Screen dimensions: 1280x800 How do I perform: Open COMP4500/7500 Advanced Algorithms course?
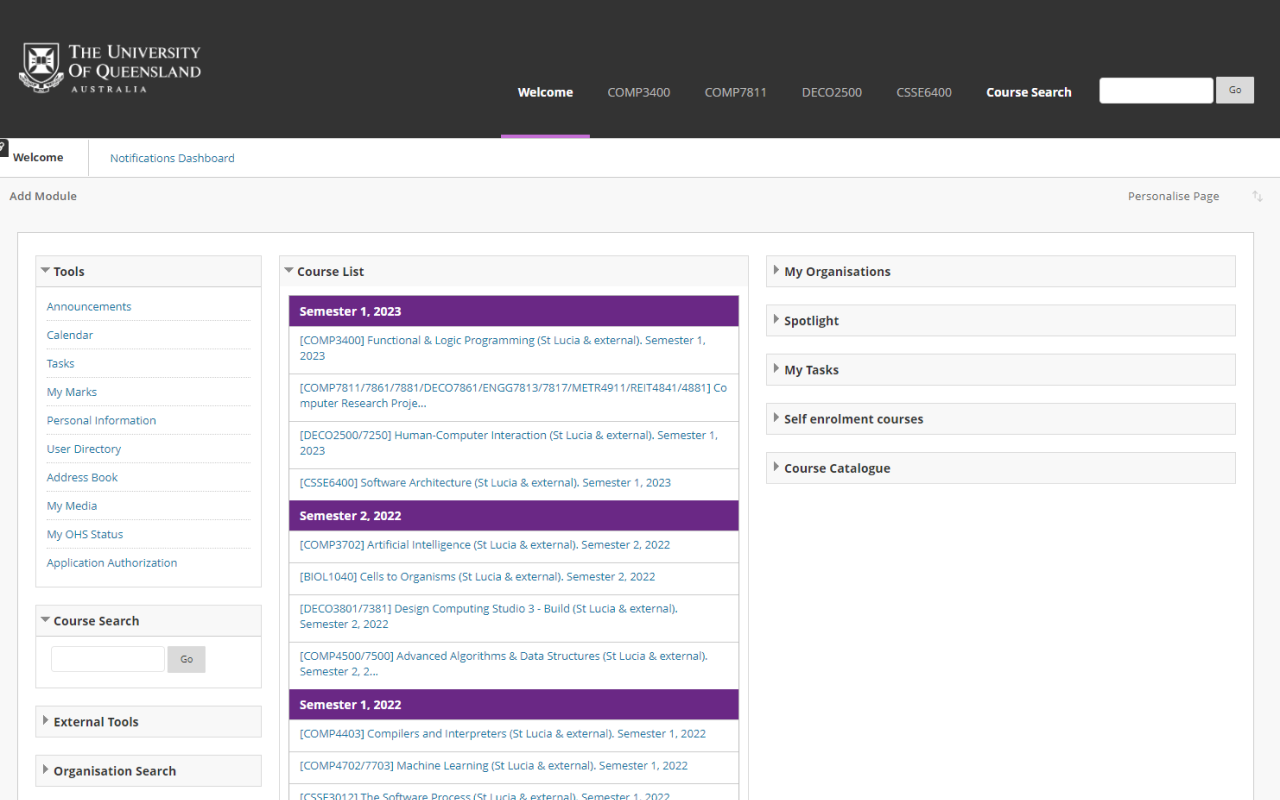tap(504, 664)
